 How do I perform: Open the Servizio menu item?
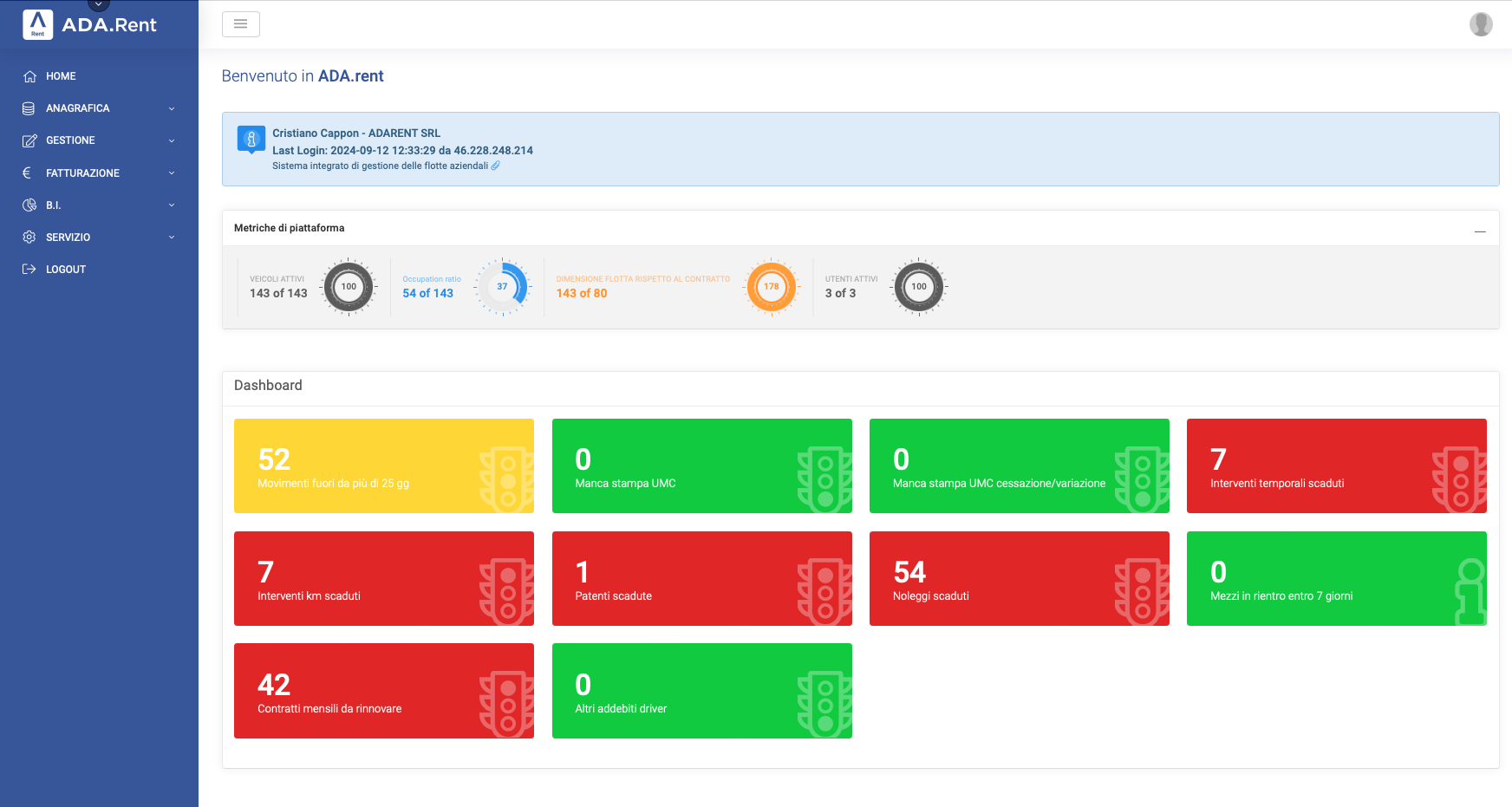(68, 238)
